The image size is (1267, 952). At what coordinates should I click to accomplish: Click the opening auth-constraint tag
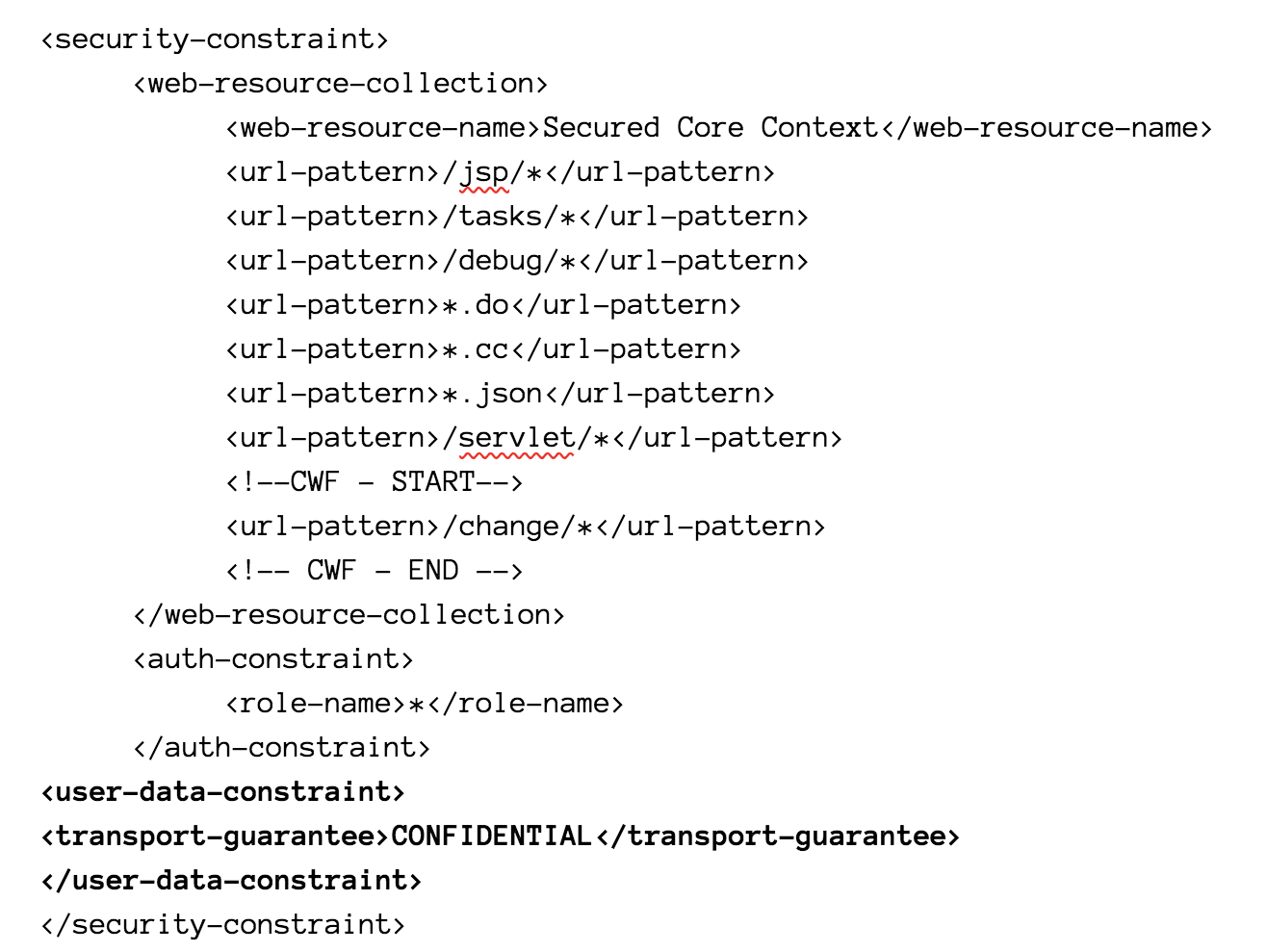pos(273,659)
